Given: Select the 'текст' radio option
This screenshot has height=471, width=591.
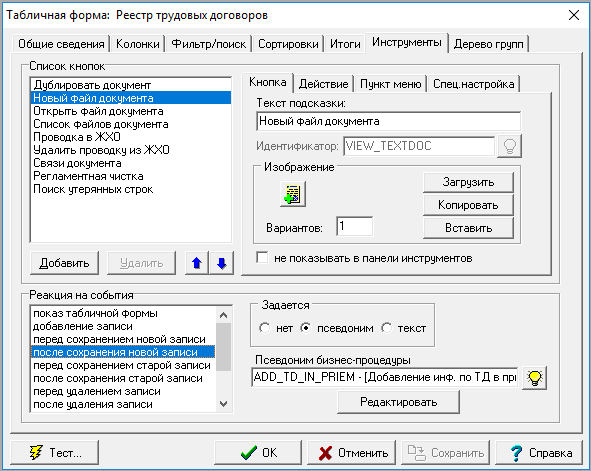Looking at the screenshot, I should click(x=387, y=328).
